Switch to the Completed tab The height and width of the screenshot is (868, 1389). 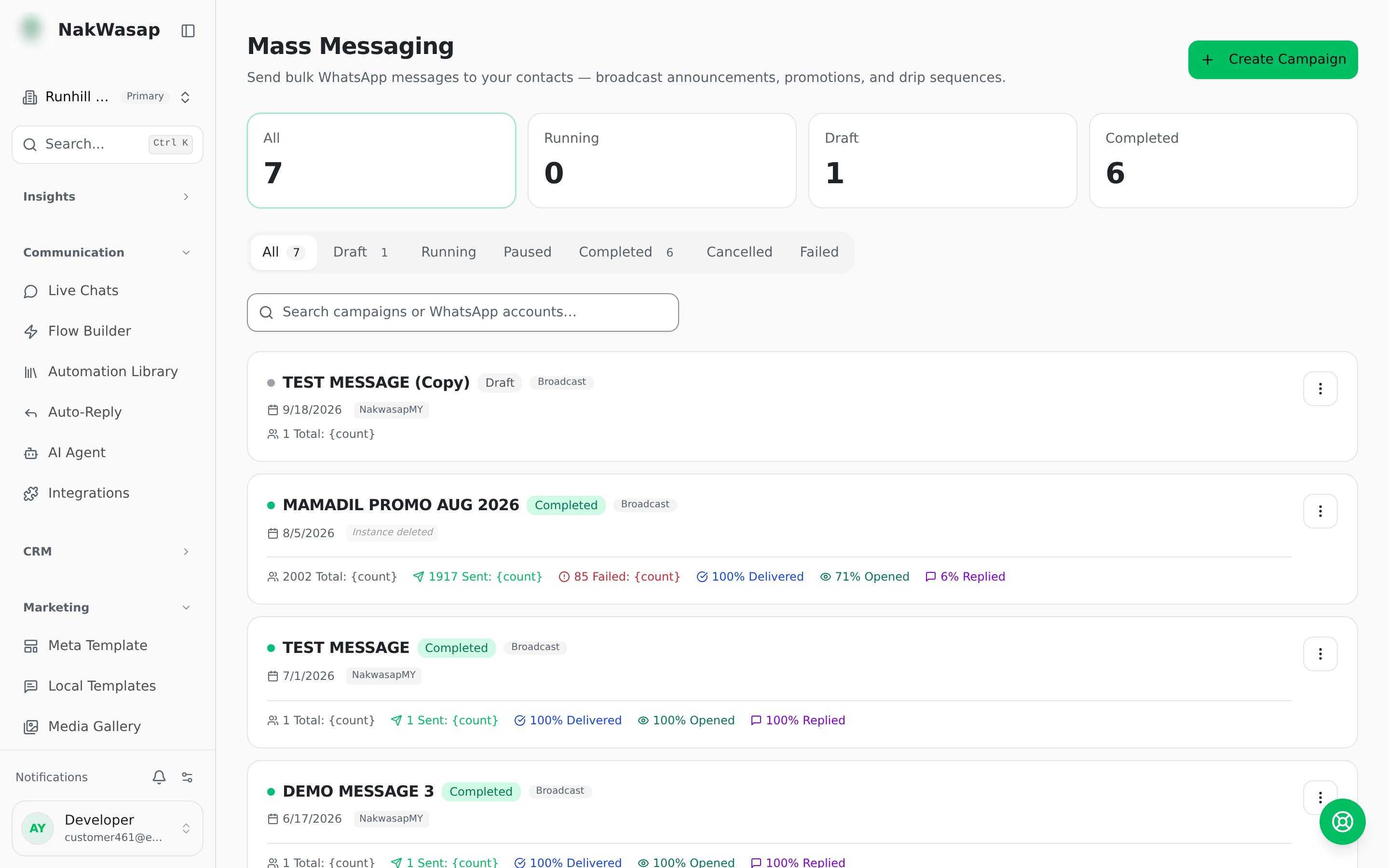pyautogui.click(x=628, y=252)
